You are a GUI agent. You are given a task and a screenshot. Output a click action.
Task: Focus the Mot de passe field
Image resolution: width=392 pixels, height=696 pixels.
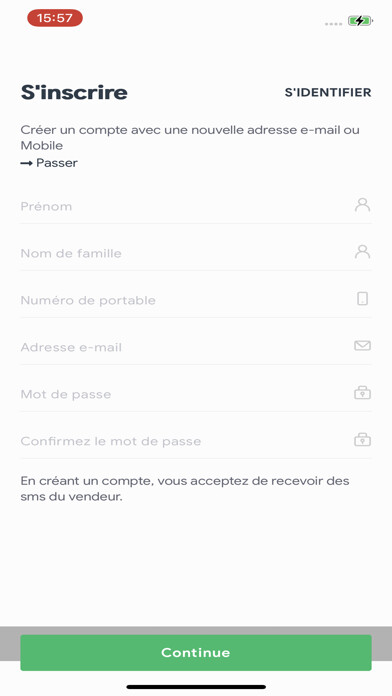pyautogui.click(x=196, y=394)
